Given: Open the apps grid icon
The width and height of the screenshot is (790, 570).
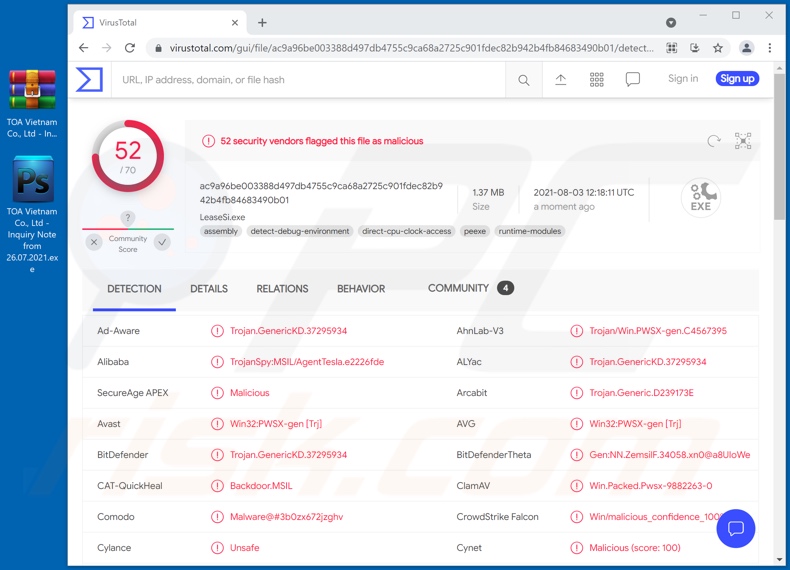Looking at the screenshot, I should point(597,80).
